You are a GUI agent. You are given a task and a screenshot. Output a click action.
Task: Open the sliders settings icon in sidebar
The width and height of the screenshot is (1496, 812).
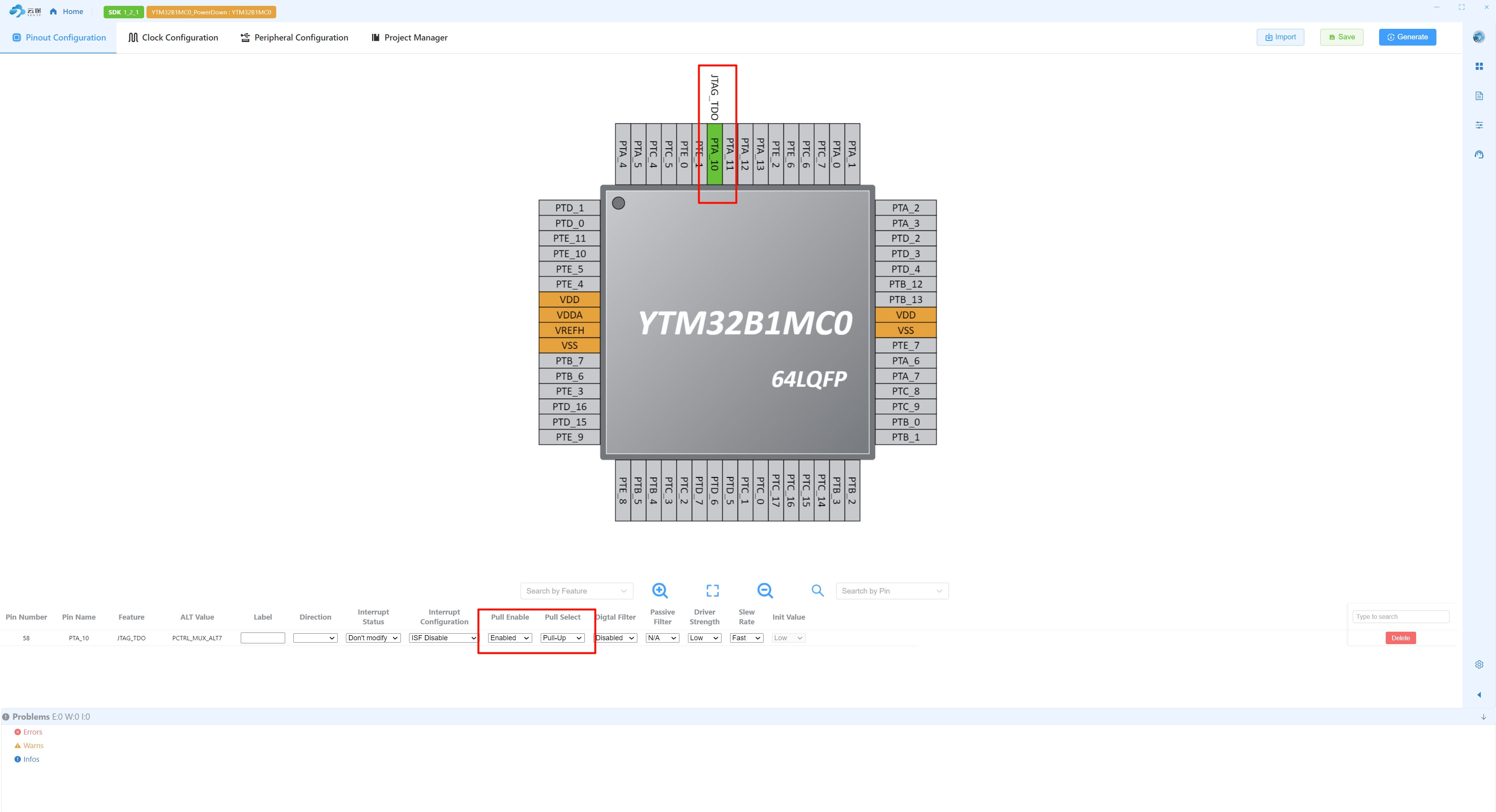[x=1478, y=125]
